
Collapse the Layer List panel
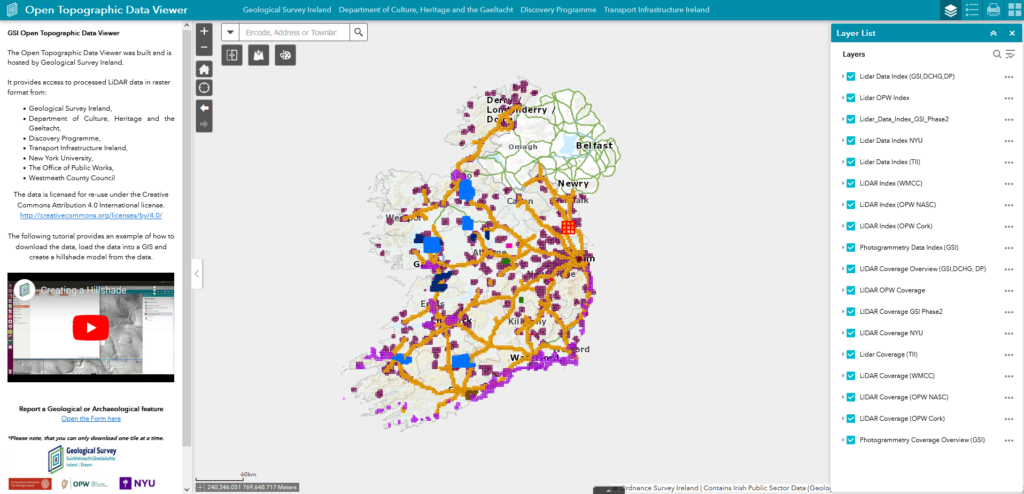[x=993, y=33]
